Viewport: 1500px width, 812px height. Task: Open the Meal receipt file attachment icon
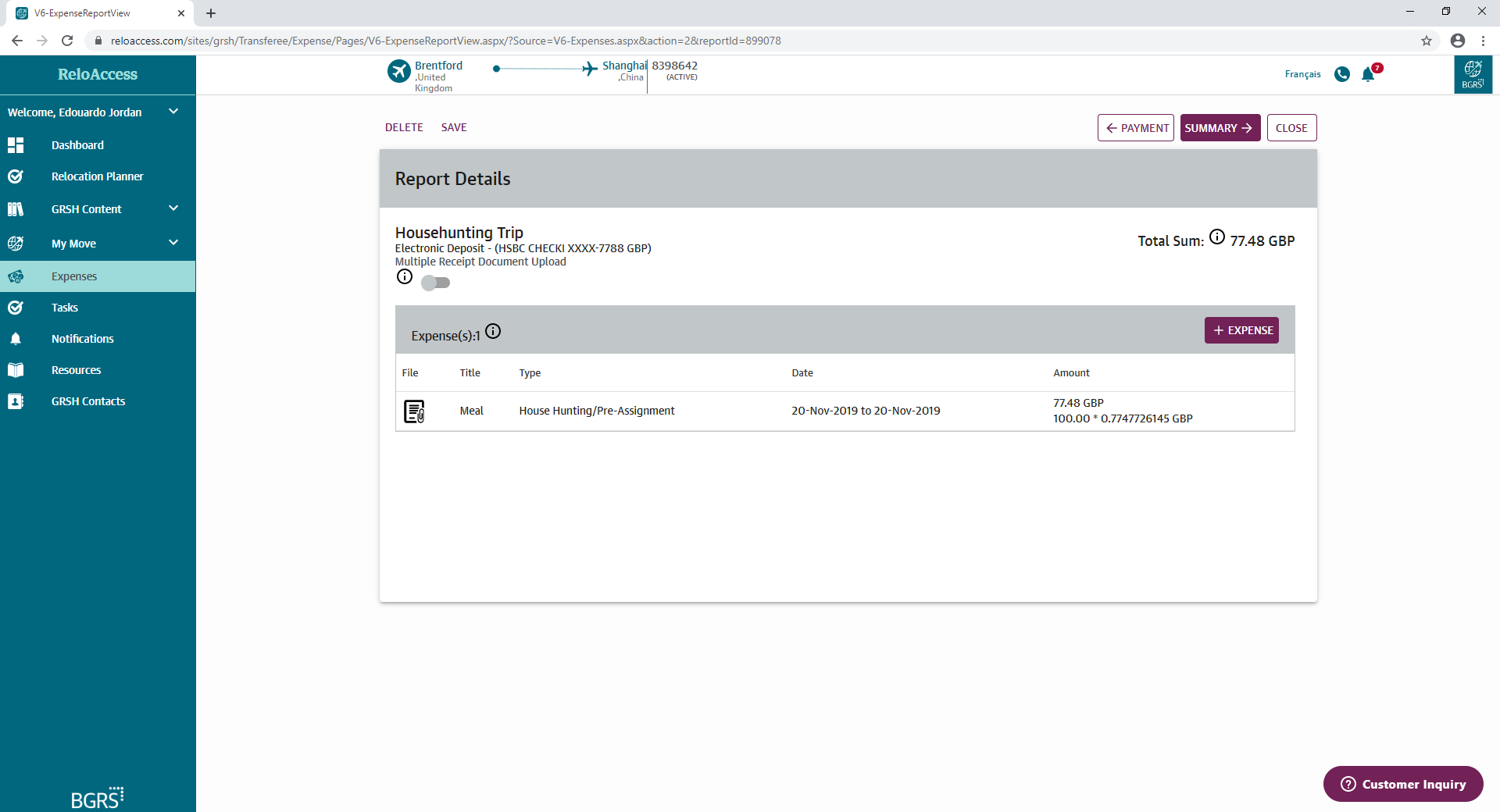click(x=414, y=411)
